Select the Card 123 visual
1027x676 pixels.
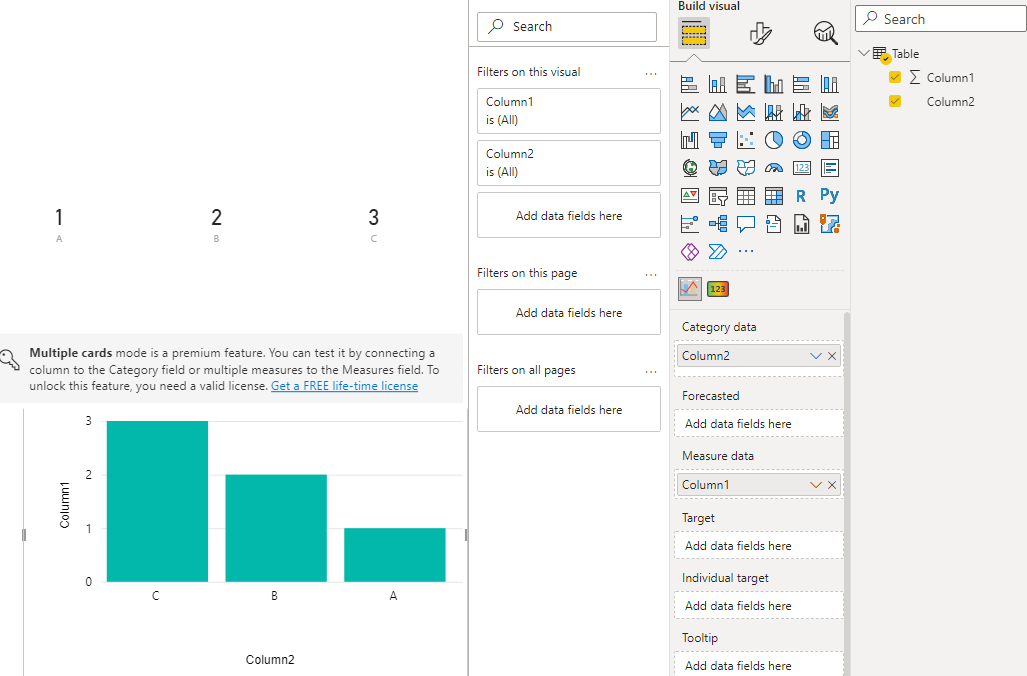802,168
